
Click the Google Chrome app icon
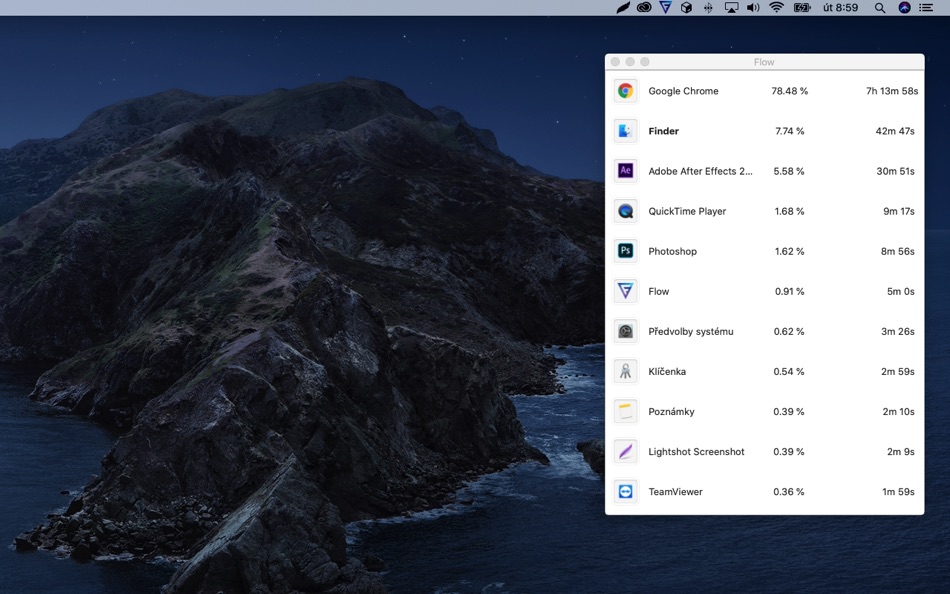(x=625, y=91)
